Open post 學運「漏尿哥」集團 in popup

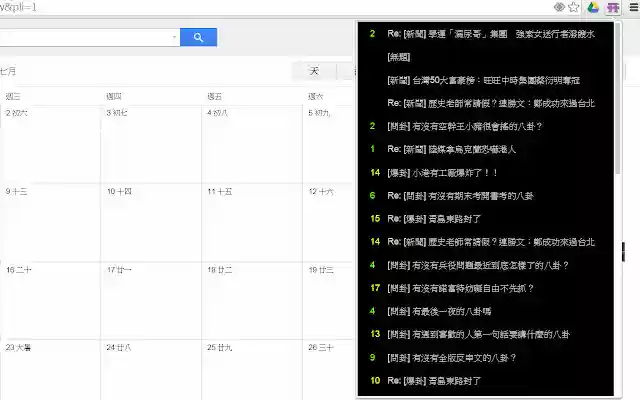pos(491,34)
